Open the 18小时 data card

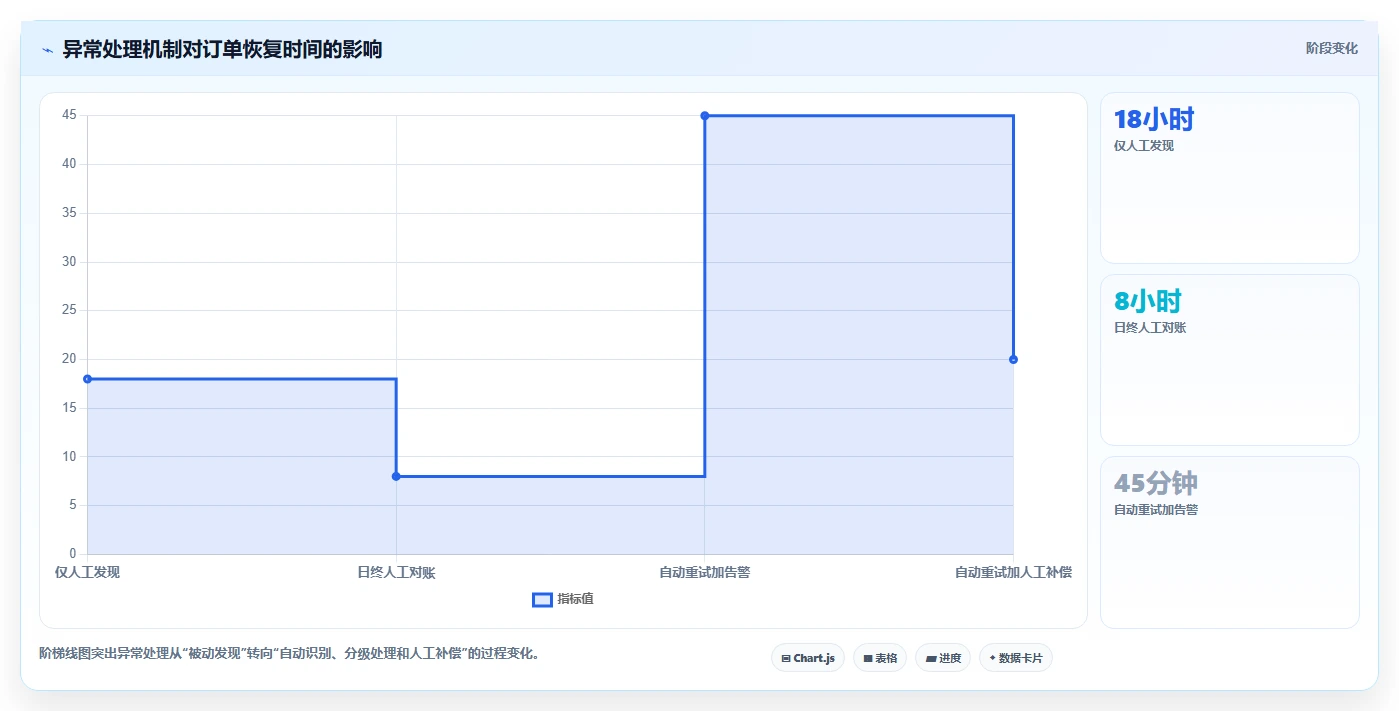[1230, 178]
